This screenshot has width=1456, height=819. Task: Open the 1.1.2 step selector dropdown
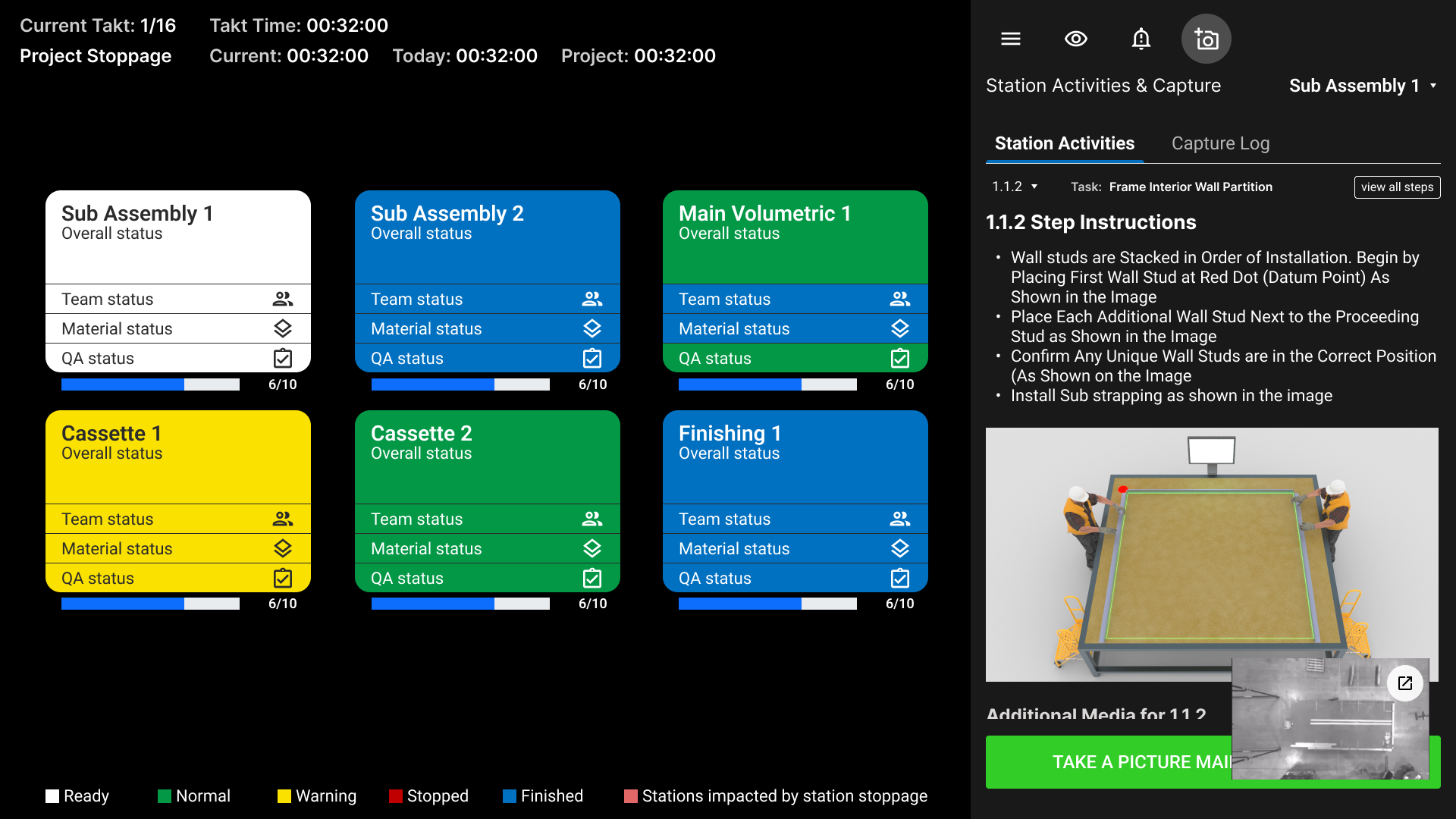coord(1015,187)
